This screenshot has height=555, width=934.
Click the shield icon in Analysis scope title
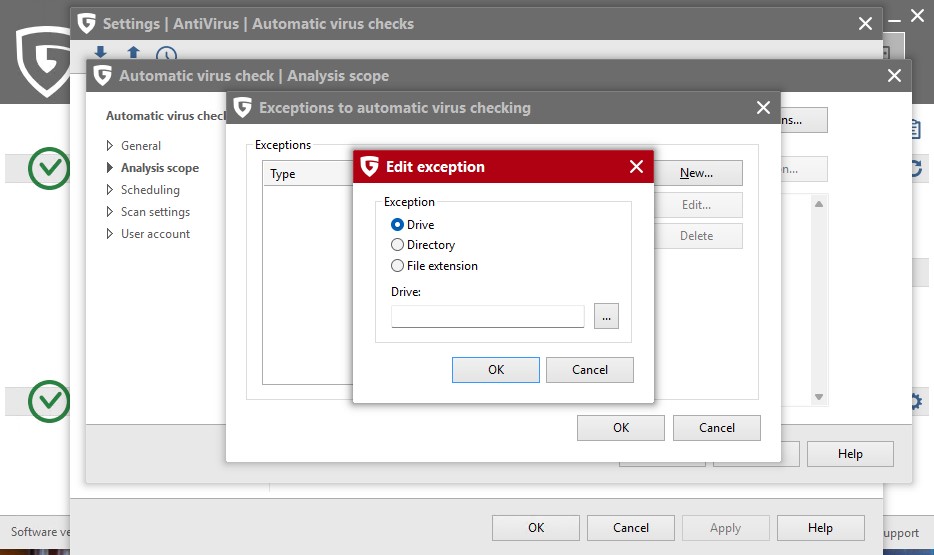(102, 76)
